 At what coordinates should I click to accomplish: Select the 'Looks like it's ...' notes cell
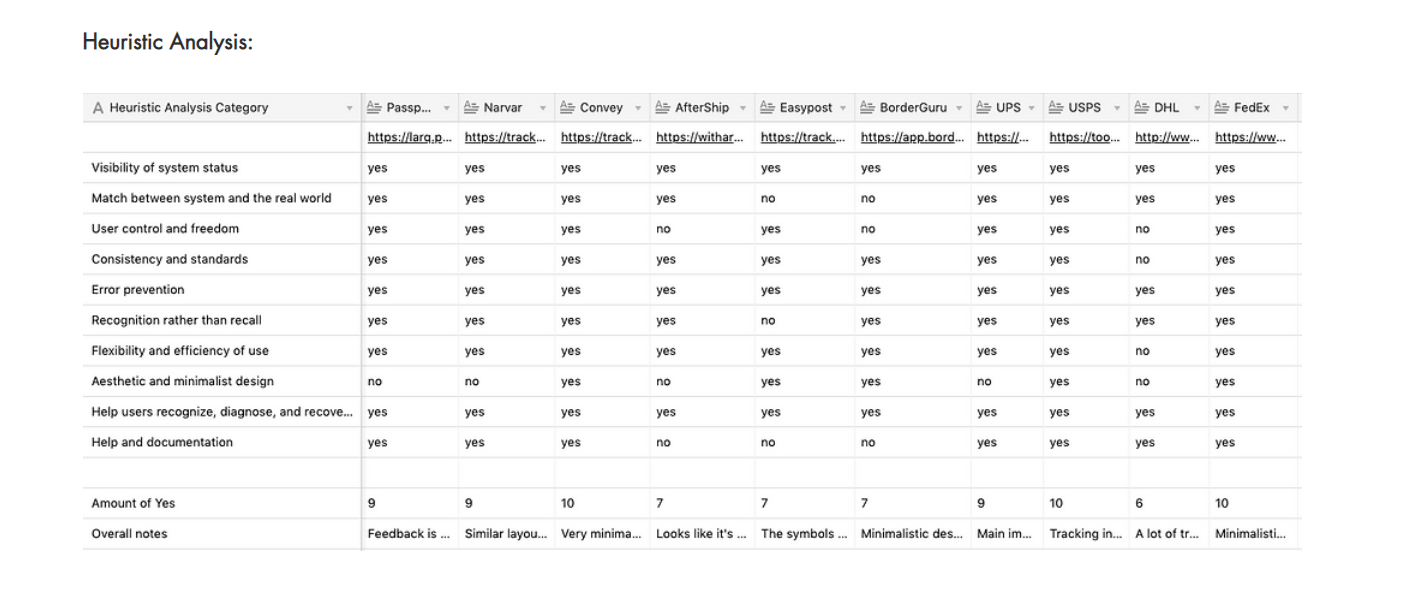pyautogui.click(x=699, y=534)
